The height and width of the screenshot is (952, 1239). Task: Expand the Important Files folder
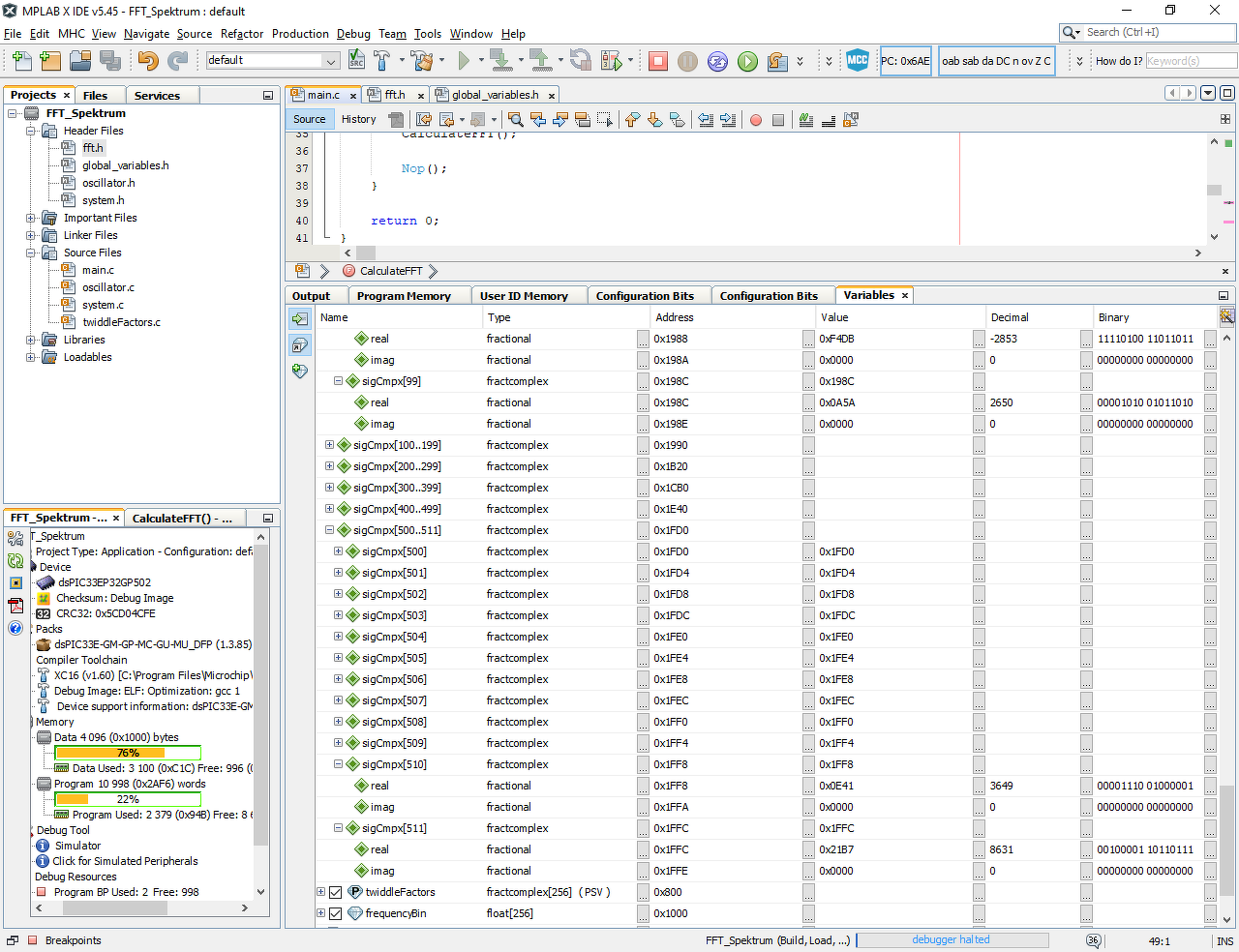[31, 218]
